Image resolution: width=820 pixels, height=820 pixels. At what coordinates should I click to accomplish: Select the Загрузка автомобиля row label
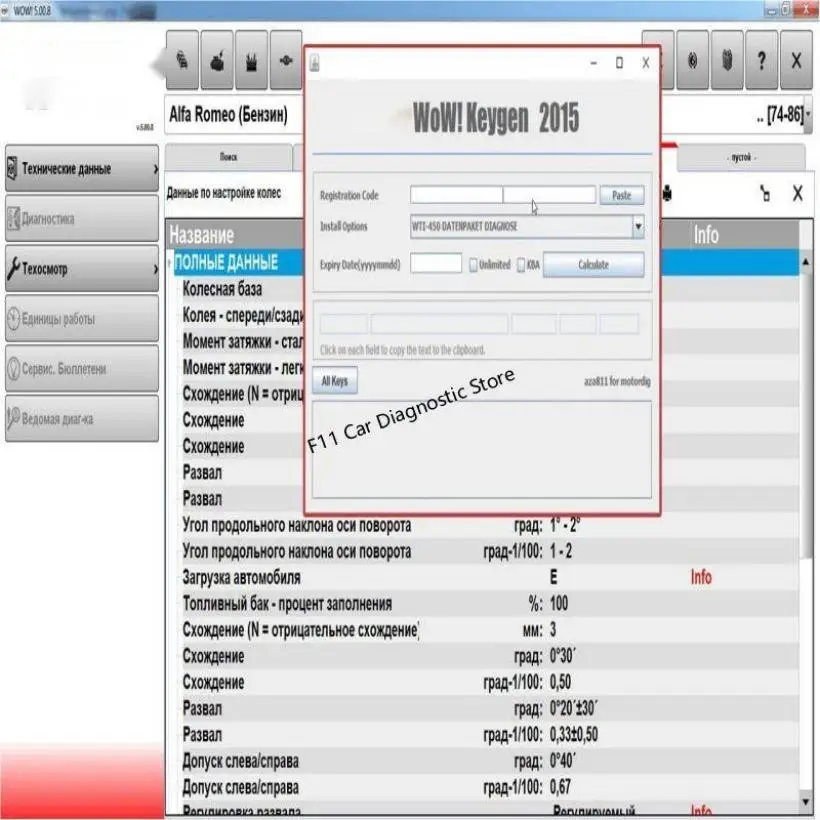[241, 578]
